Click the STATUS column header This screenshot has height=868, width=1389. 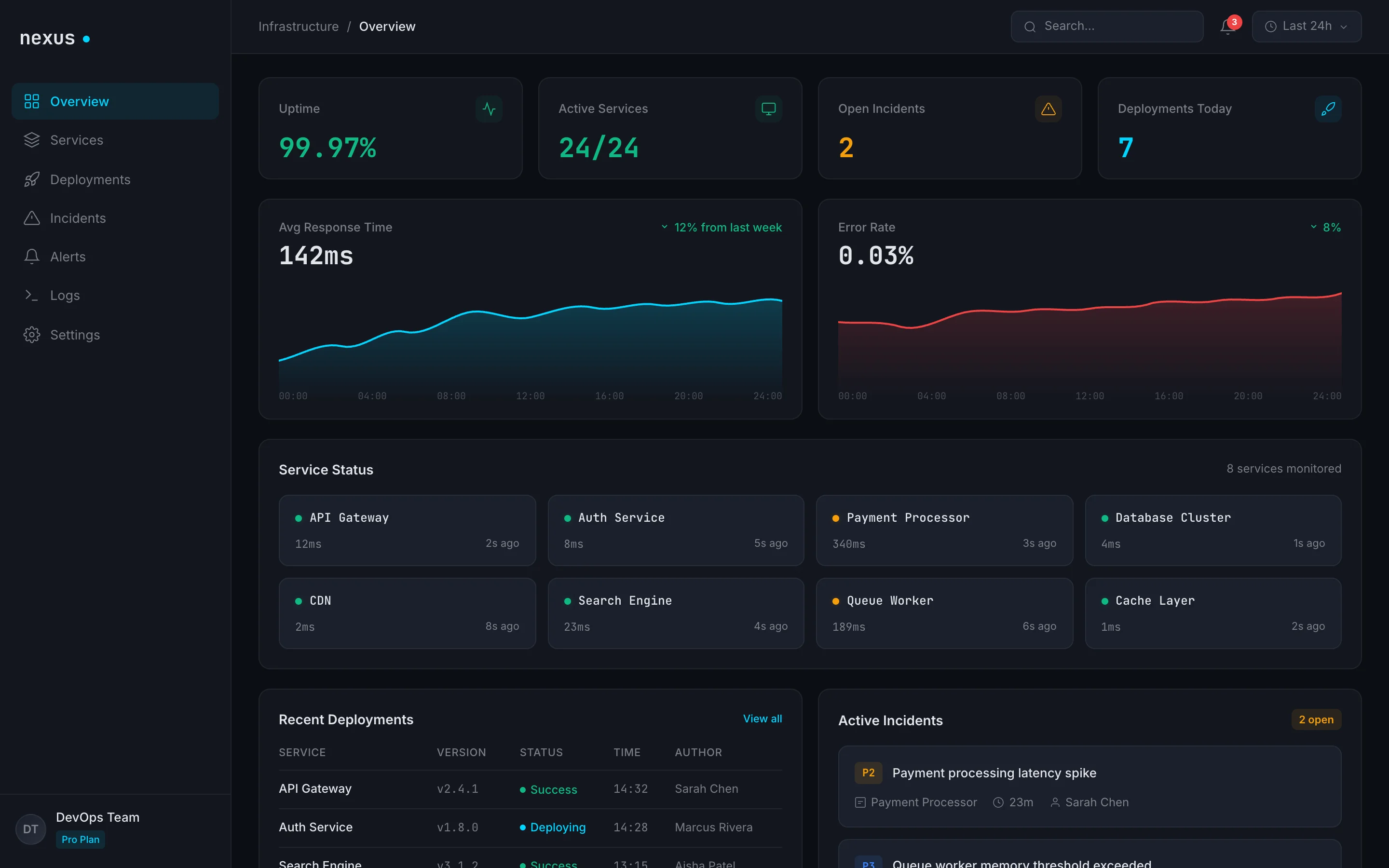(541, 752)
